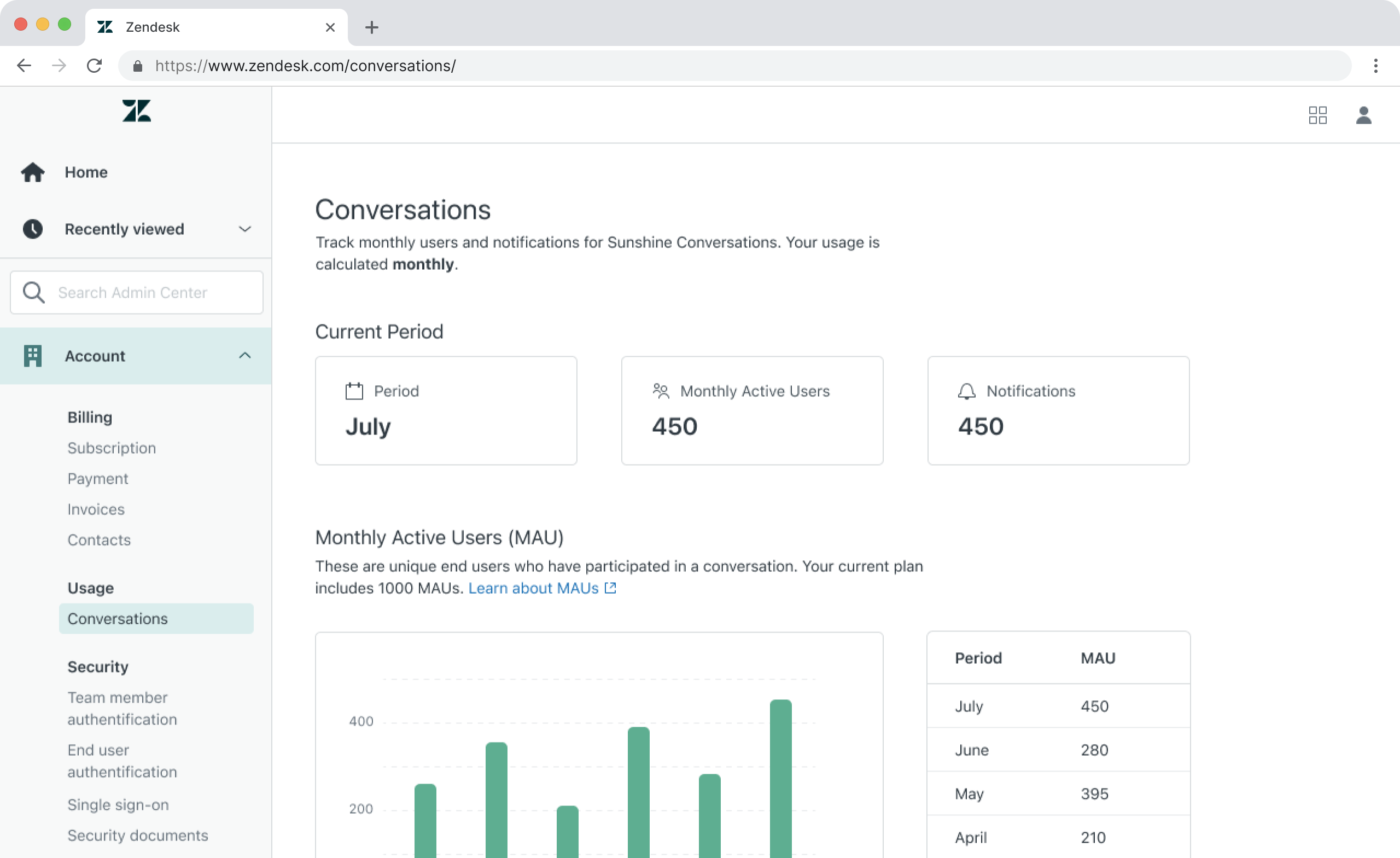The height and width of the screenshot is (858, 1400).
Task: Click the Recently viewed clock icon
Action: (33, 229)
